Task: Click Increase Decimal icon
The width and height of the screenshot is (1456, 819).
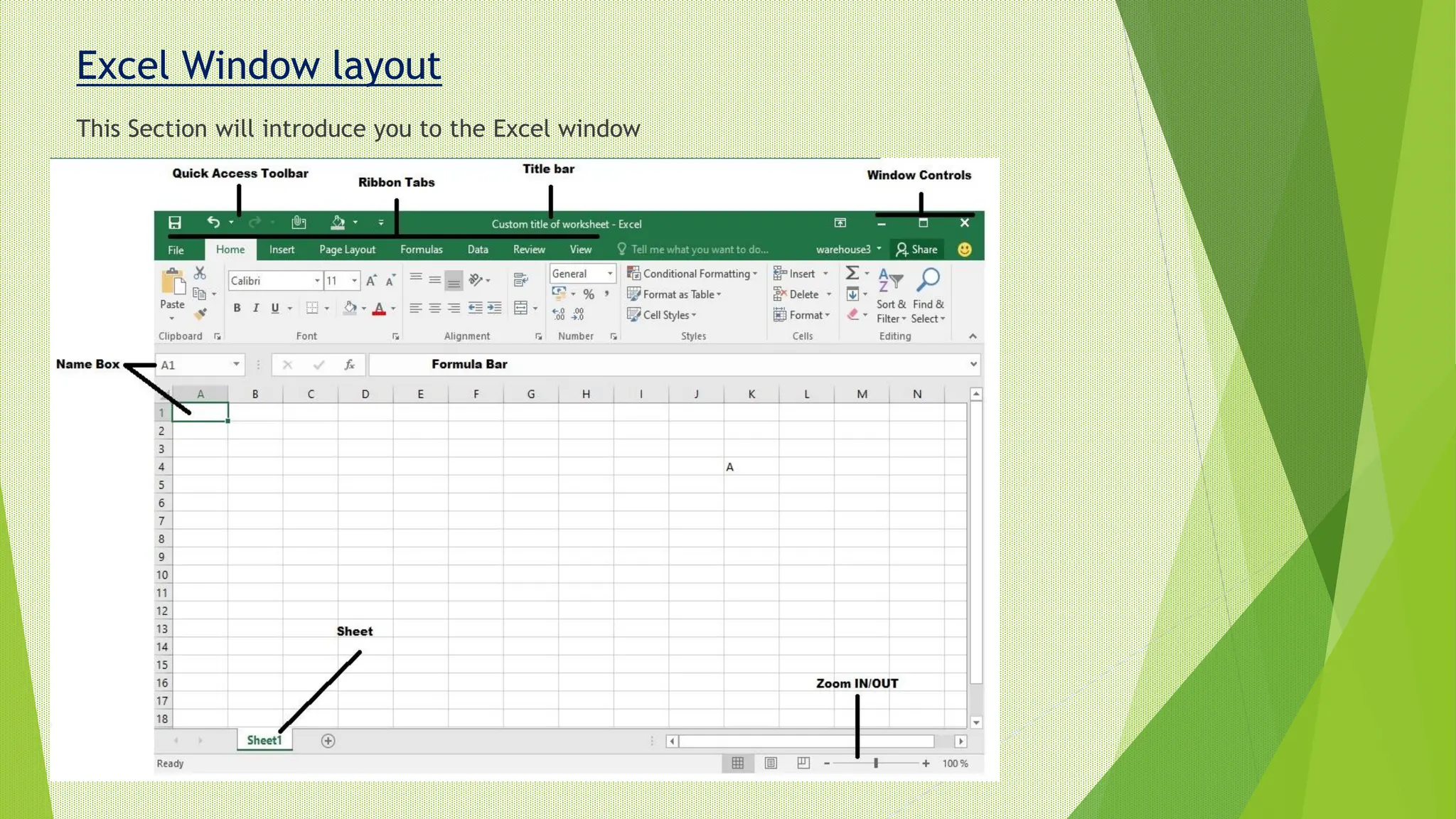Action: [559, 314]
